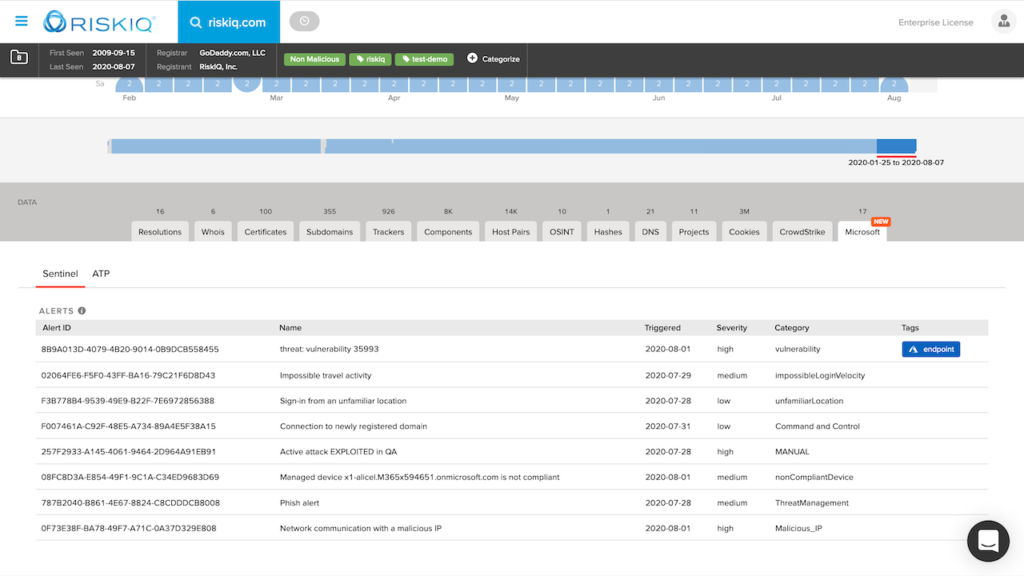
Task: Open the hamburger navigation menu
Action: point(22,22)
